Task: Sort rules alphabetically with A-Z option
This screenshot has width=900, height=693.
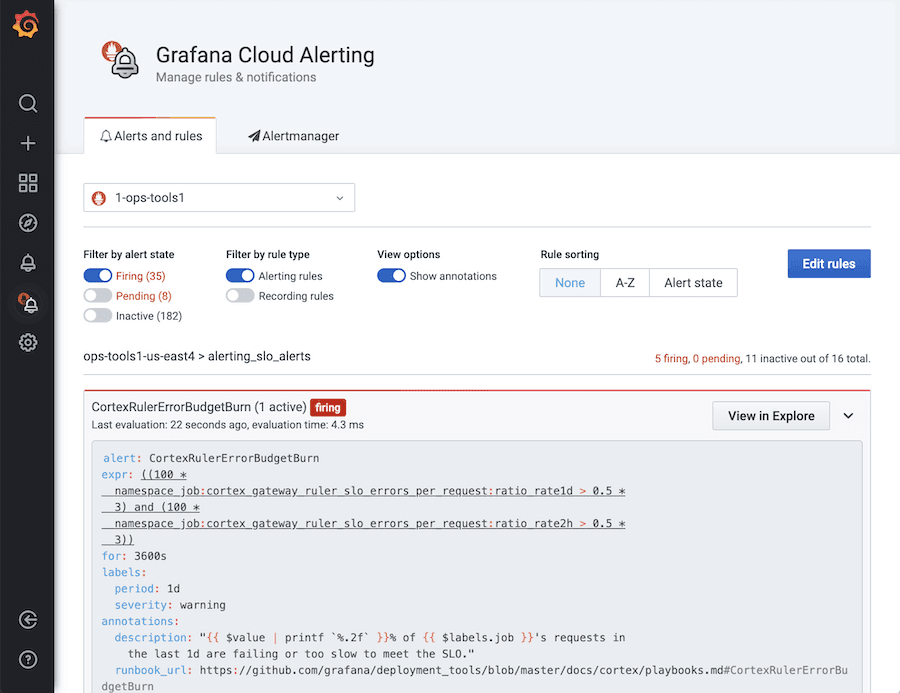Action: click(x=624, y=282)
